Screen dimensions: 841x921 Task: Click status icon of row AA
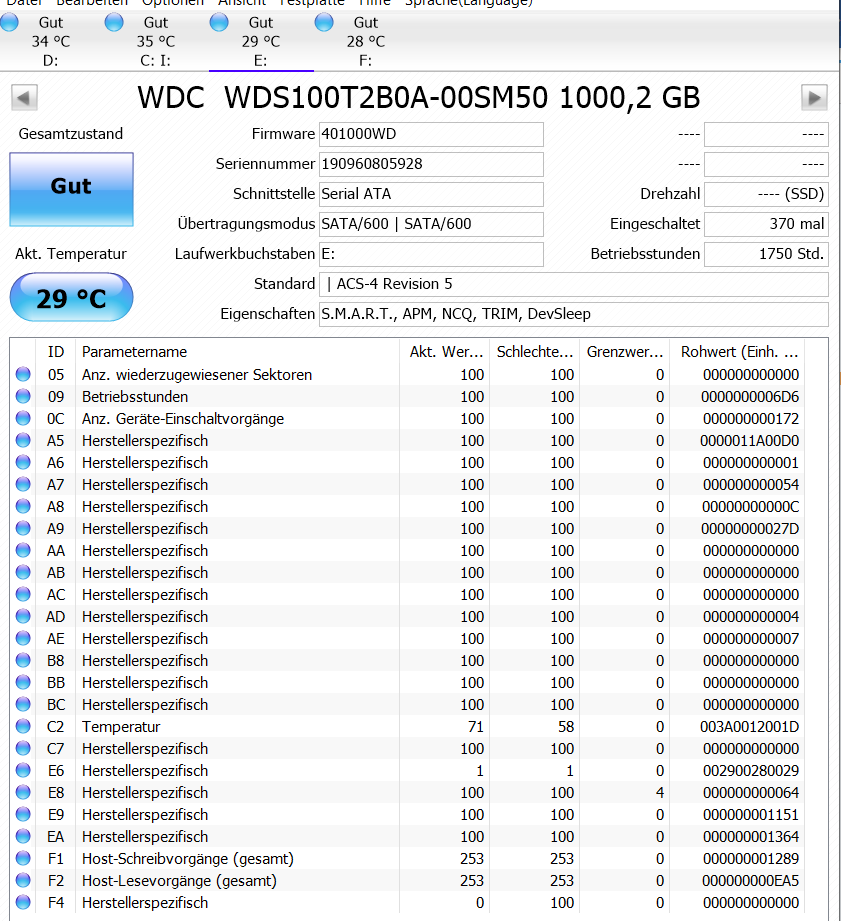pyautogui.click(x=23, y=550)
